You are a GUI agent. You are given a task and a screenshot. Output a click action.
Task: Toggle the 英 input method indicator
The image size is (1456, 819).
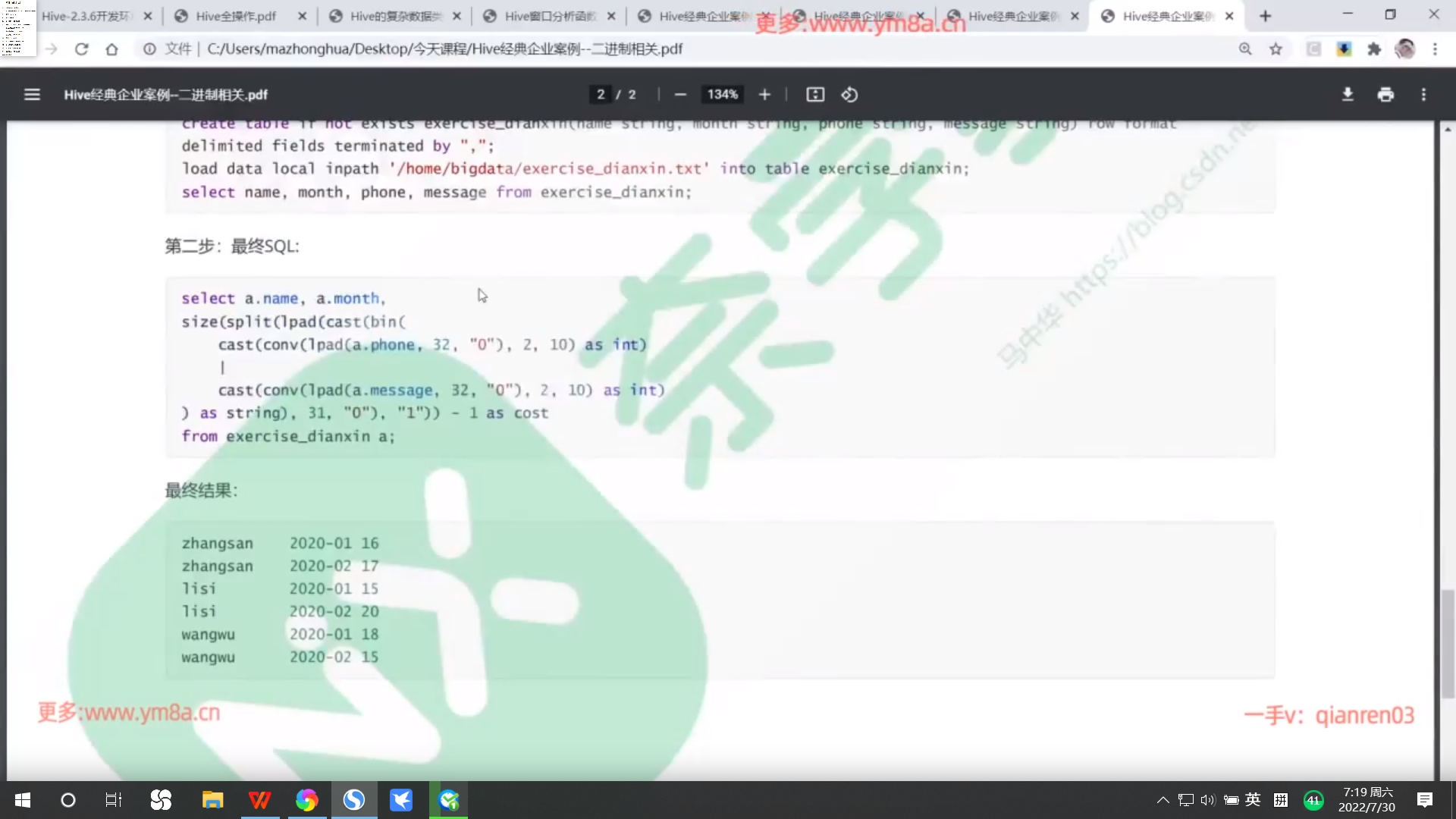coord(1253,800)
